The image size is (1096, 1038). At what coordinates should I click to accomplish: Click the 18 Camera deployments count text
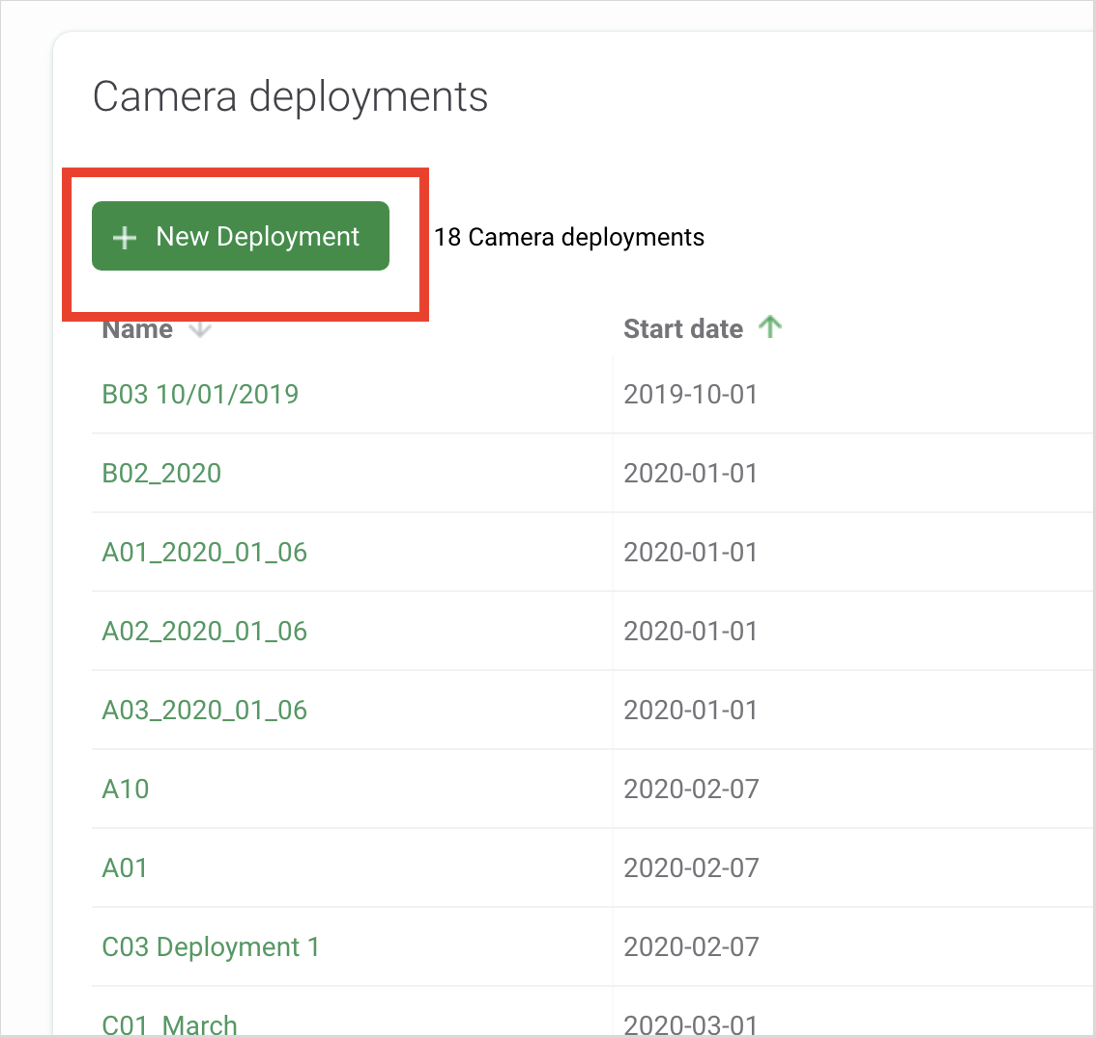(x=569, y=237)
